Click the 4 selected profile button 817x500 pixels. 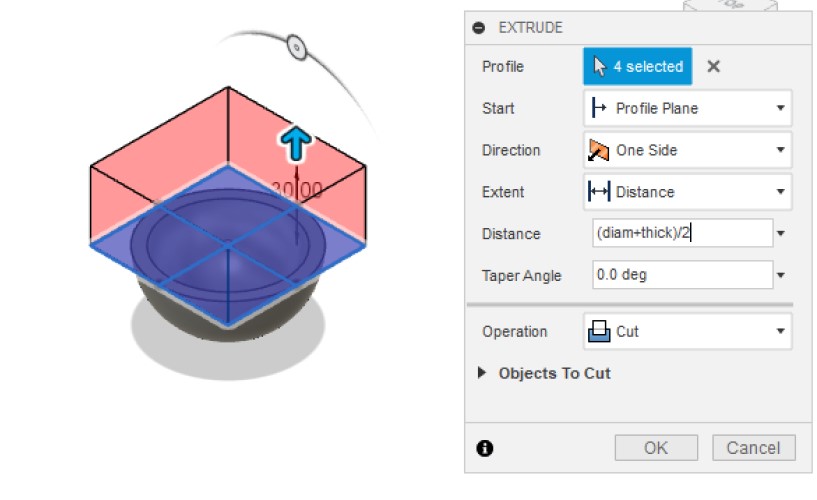click(637, 67)
